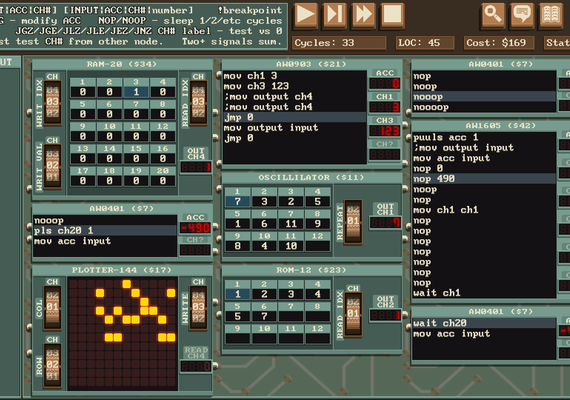Screen dimensions: 570x400
Task: Adjust the oscillator REPEAT roller
Action: [353, 221]
